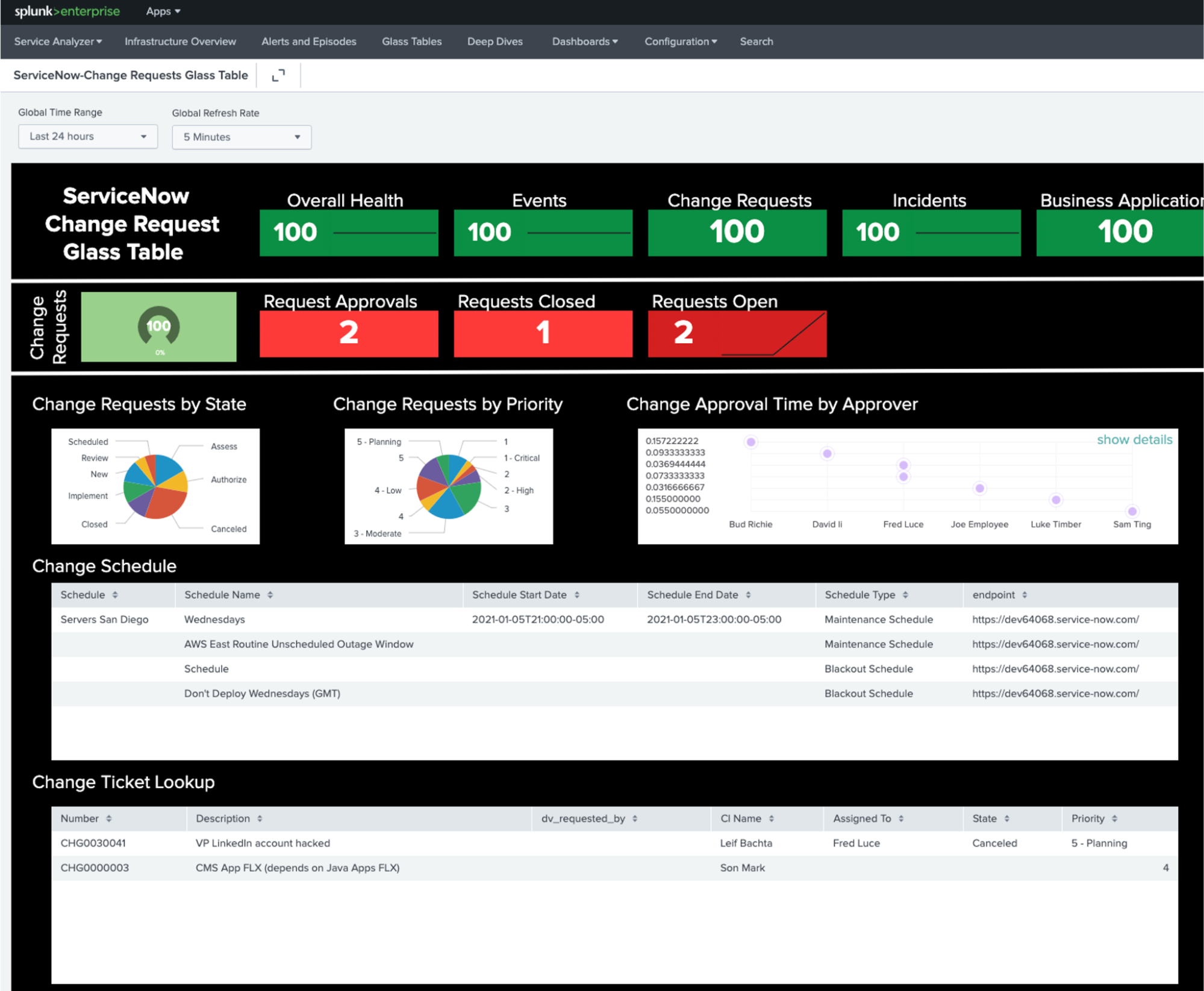This screenshot has height=991, width=1204.
Task: Sort ticket table by Number arrows
Action: tap(109, 819)
